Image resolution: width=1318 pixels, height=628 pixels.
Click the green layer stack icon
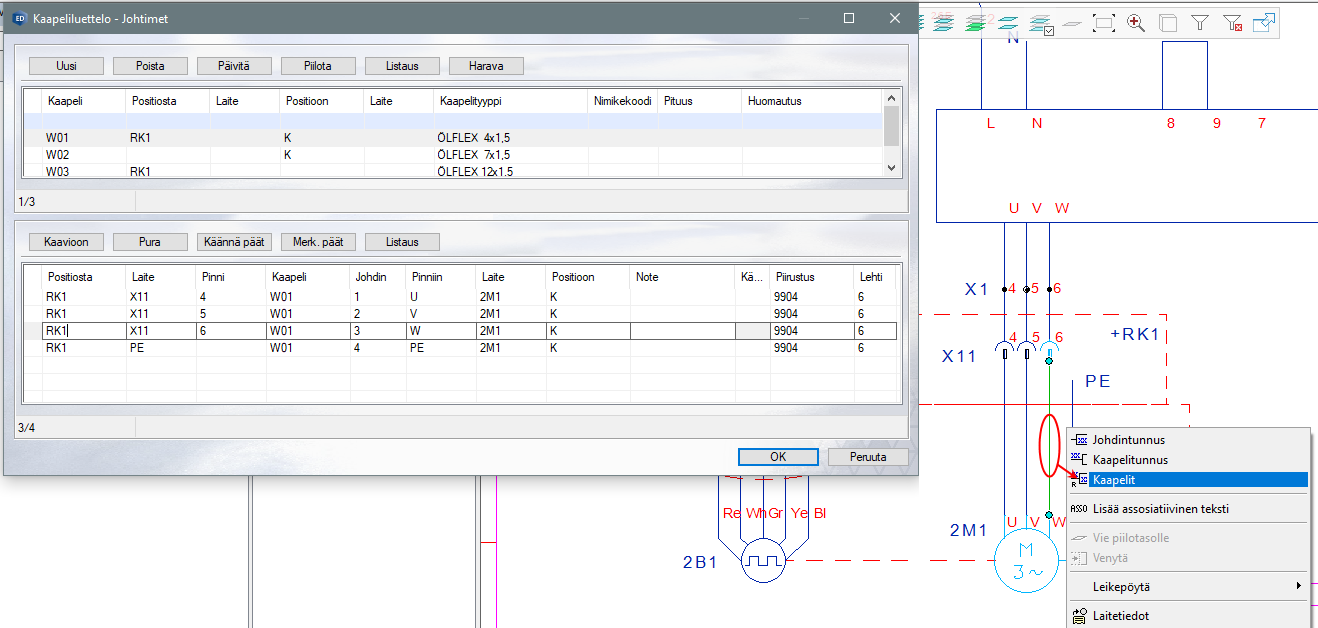pos(976,22)
